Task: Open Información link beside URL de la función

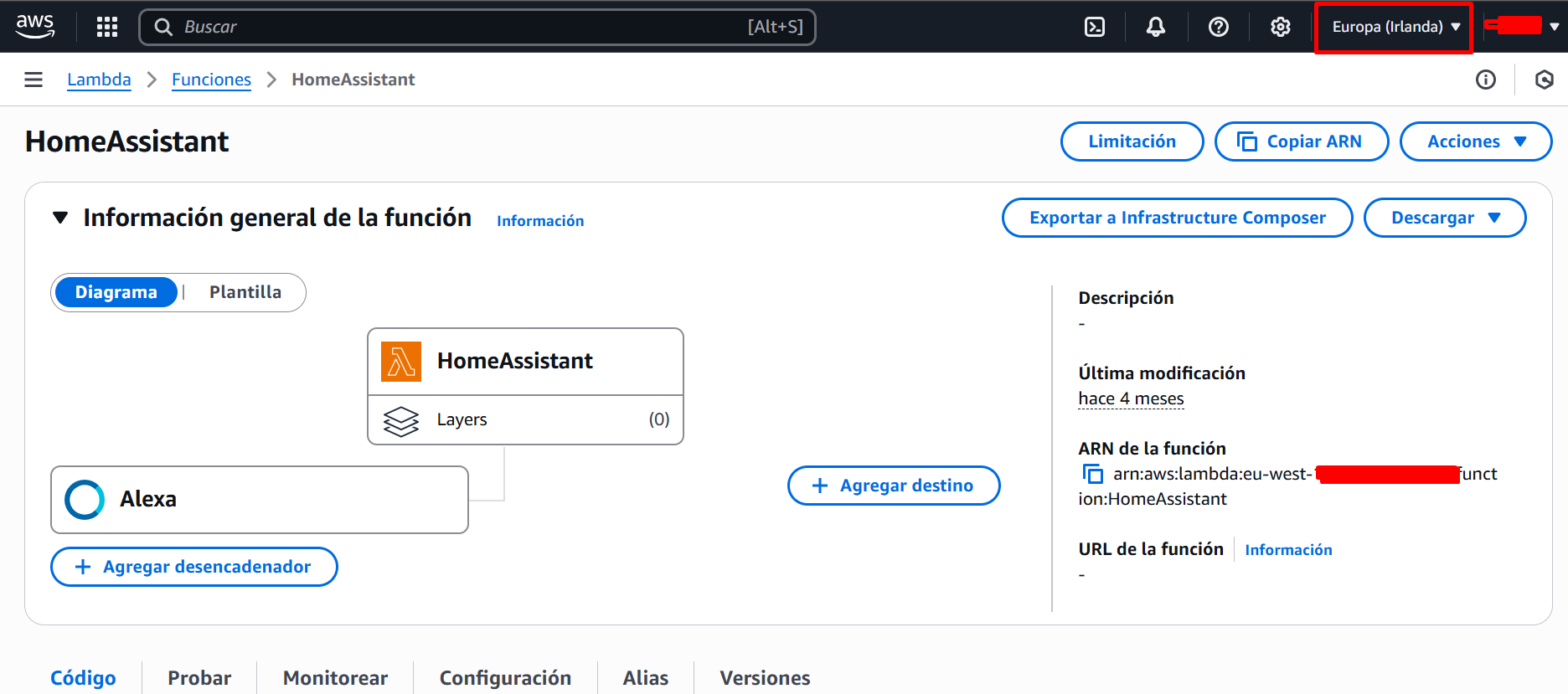Action: [1288, 550]
